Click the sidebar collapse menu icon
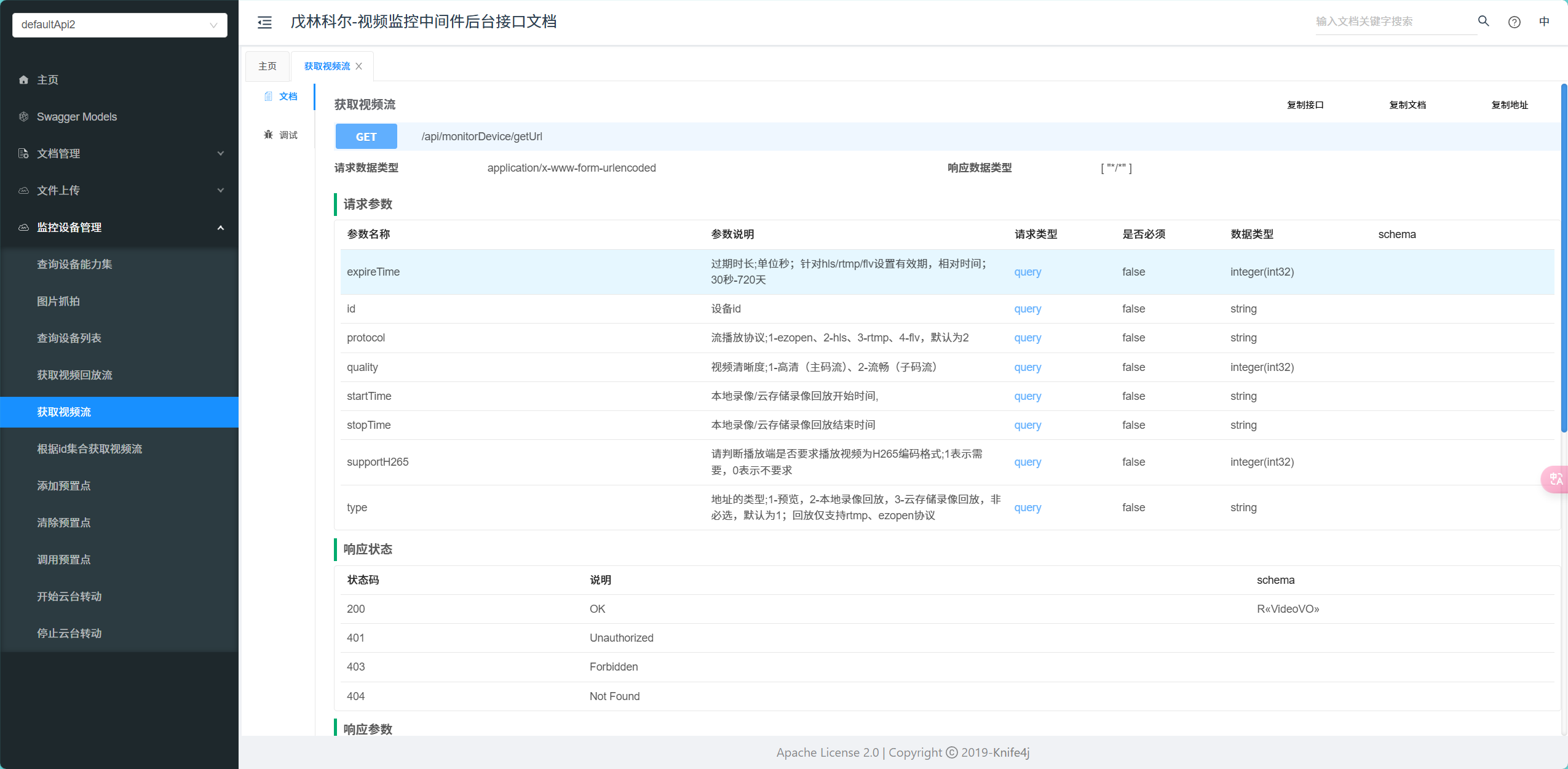The width and height of the screenshot is (1568, 769). tap(264, 23)
